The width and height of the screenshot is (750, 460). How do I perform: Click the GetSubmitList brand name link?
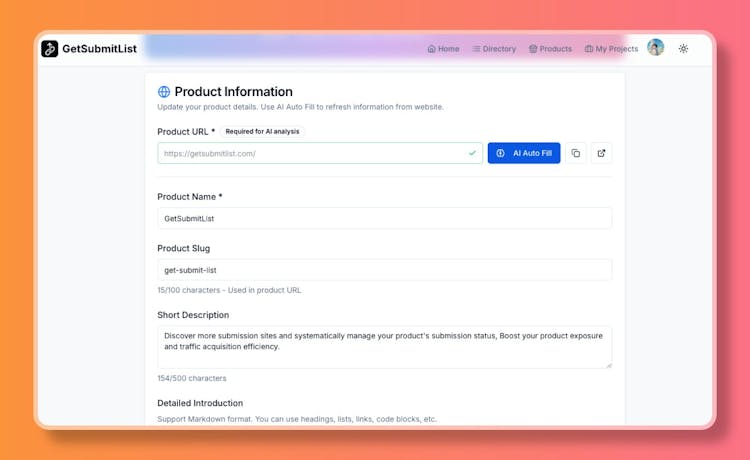(99, 48)
